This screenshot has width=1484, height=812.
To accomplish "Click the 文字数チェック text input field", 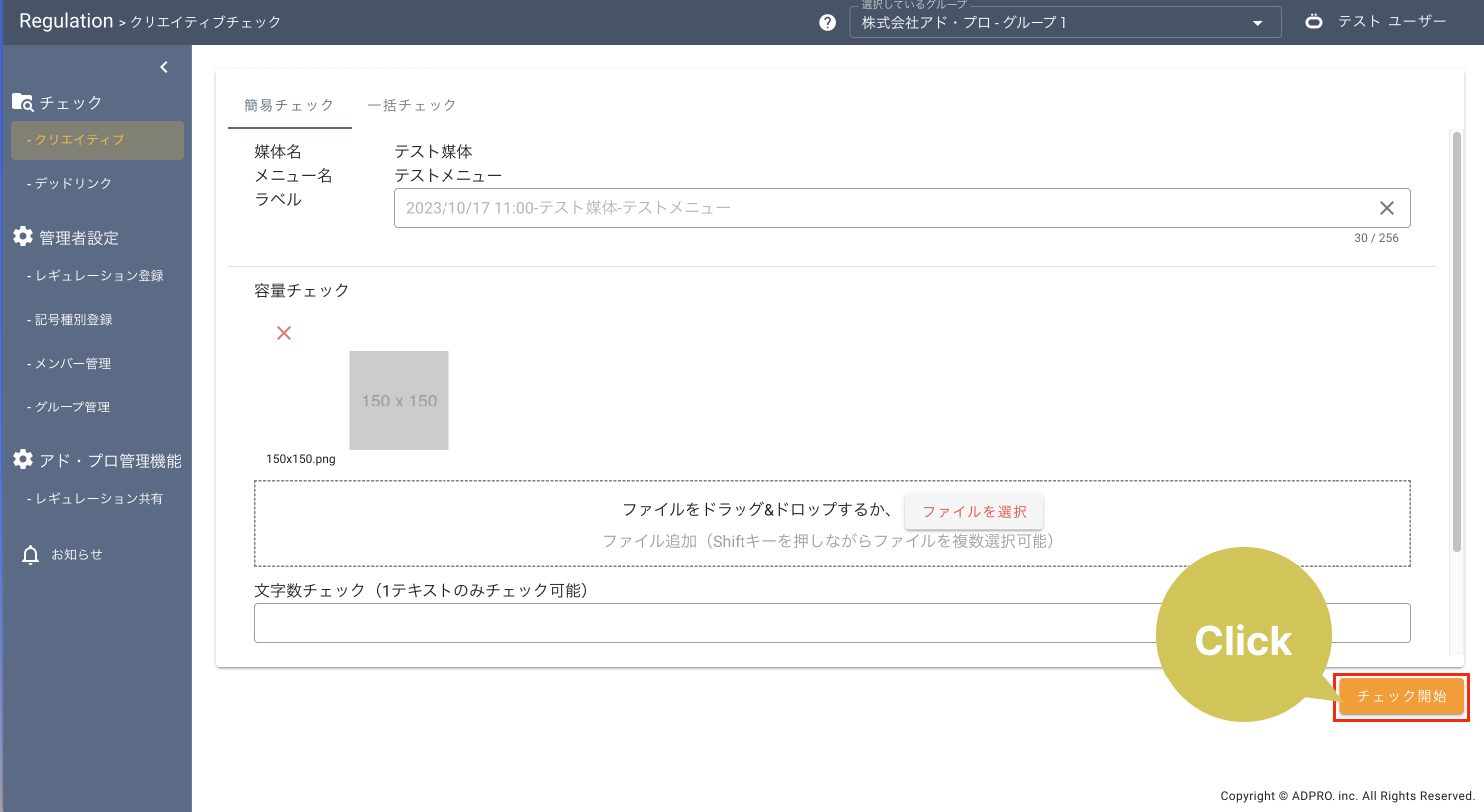I will 698,623.
